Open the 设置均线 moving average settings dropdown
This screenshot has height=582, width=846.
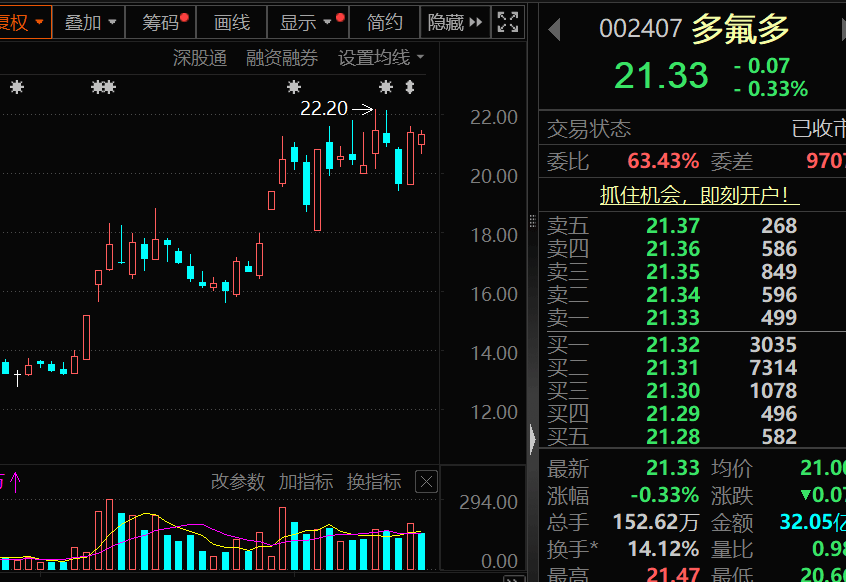click(x=380, y=58)
